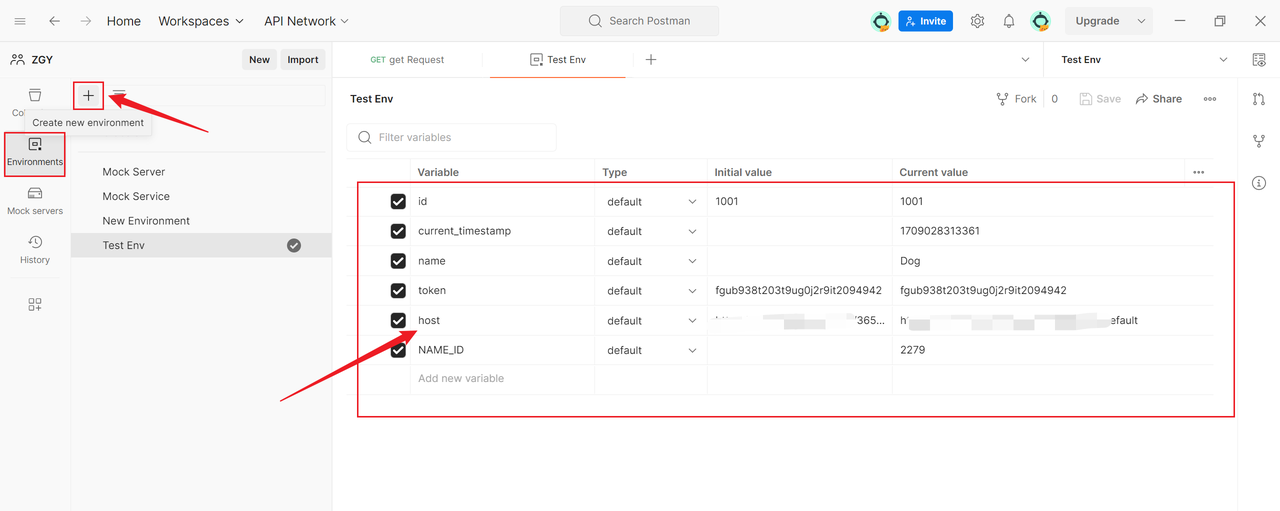Screen dimensions: 1280x511
Task: Open the Upgrade dropdown arrow
Action: click(1141, 21)
